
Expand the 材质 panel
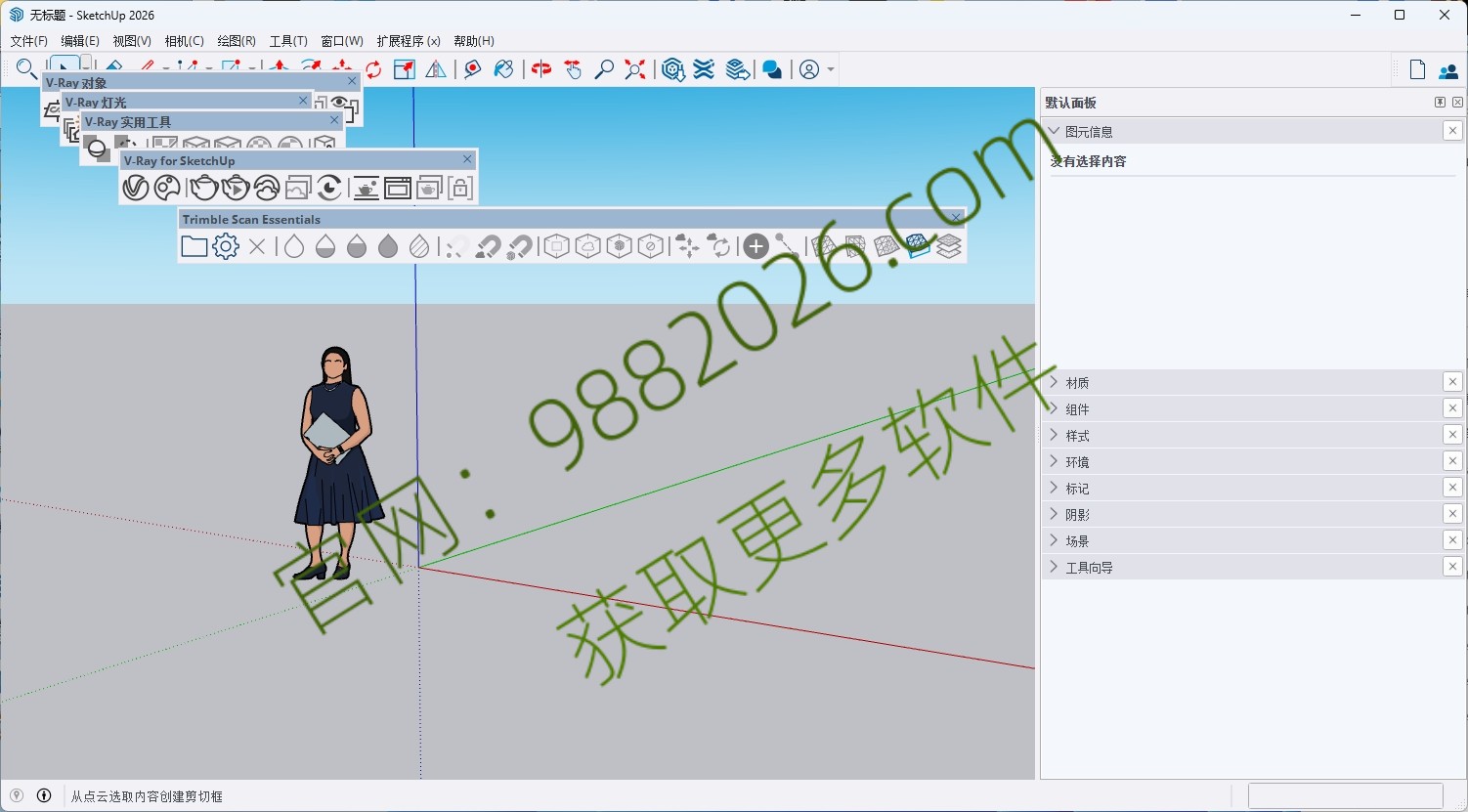pyautogui.click(x=1054, y=382)
